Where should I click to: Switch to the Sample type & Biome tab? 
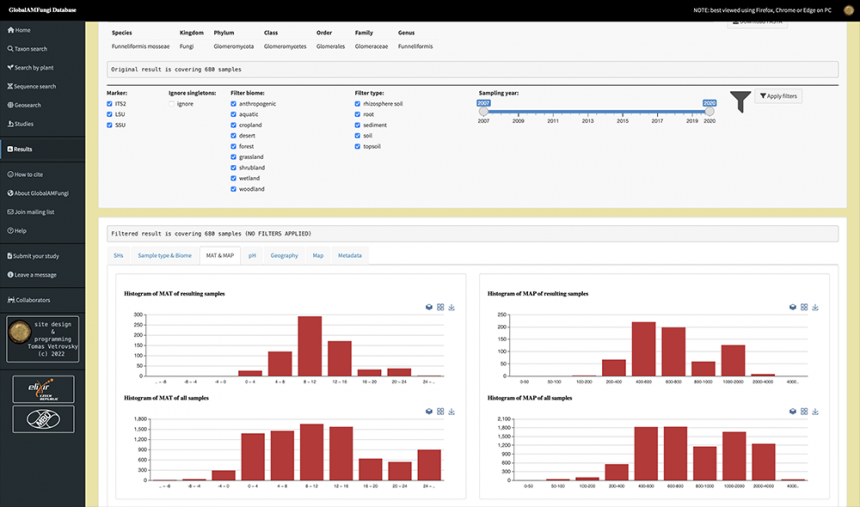(x=165, y=256)
